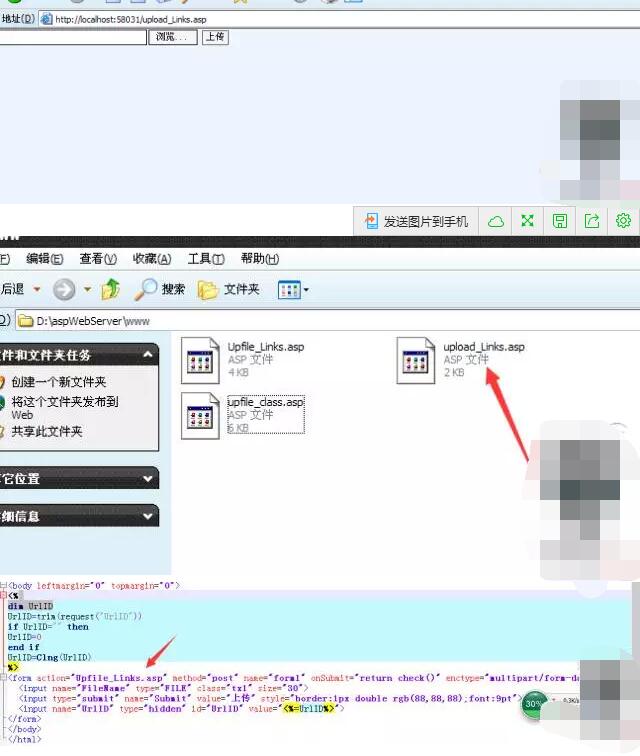Click the forward navigation arrow icon
Viewport: 640px width, 756px height.
[x=64, y=289]
